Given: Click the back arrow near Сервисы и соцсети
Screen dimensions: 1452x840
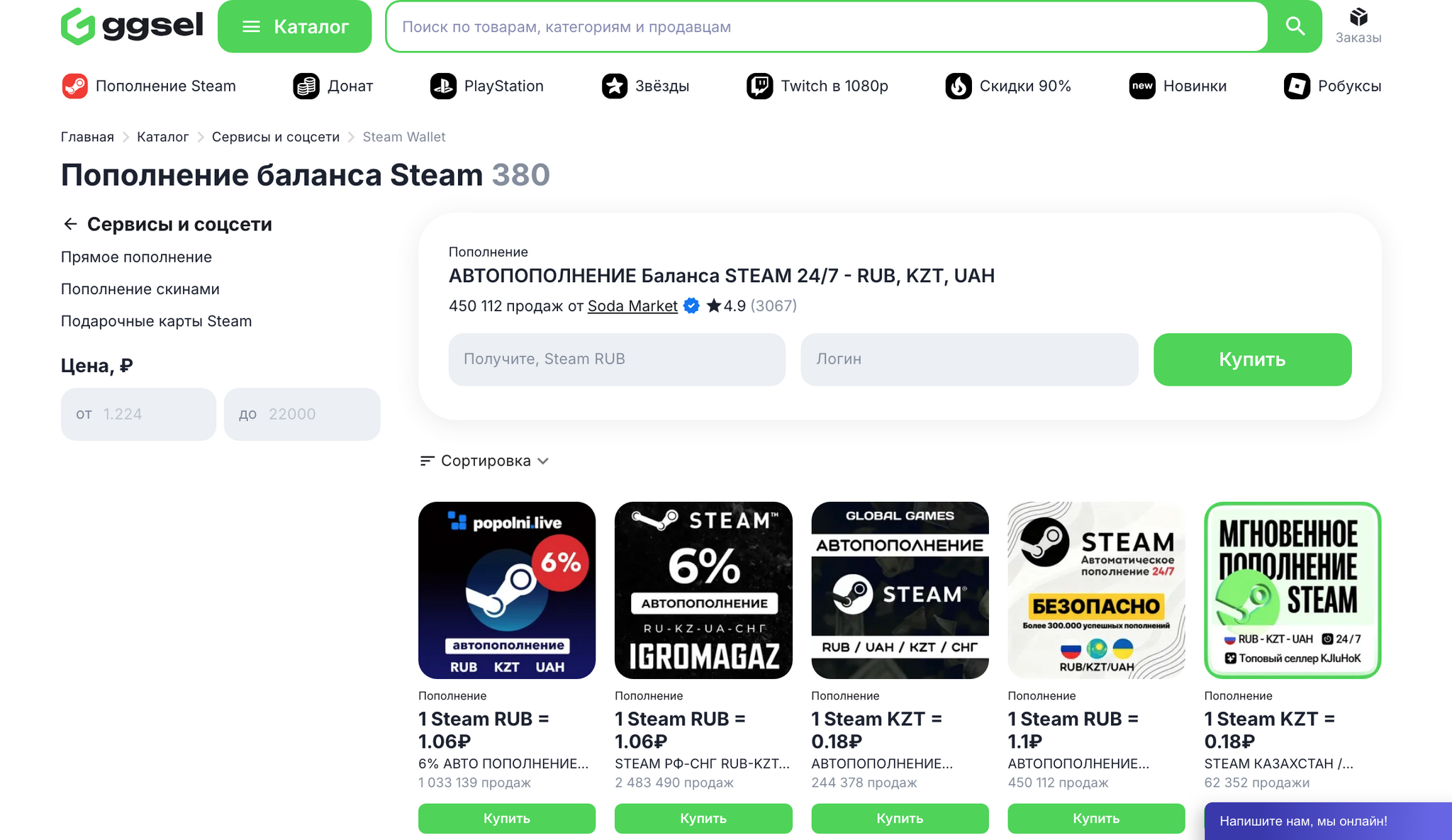Looking at the screenshot, I should pos(70,224).
